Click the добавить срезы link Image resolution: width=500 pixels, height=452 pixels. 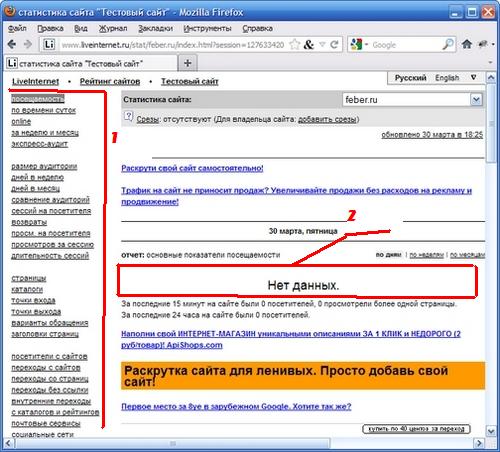327,119
